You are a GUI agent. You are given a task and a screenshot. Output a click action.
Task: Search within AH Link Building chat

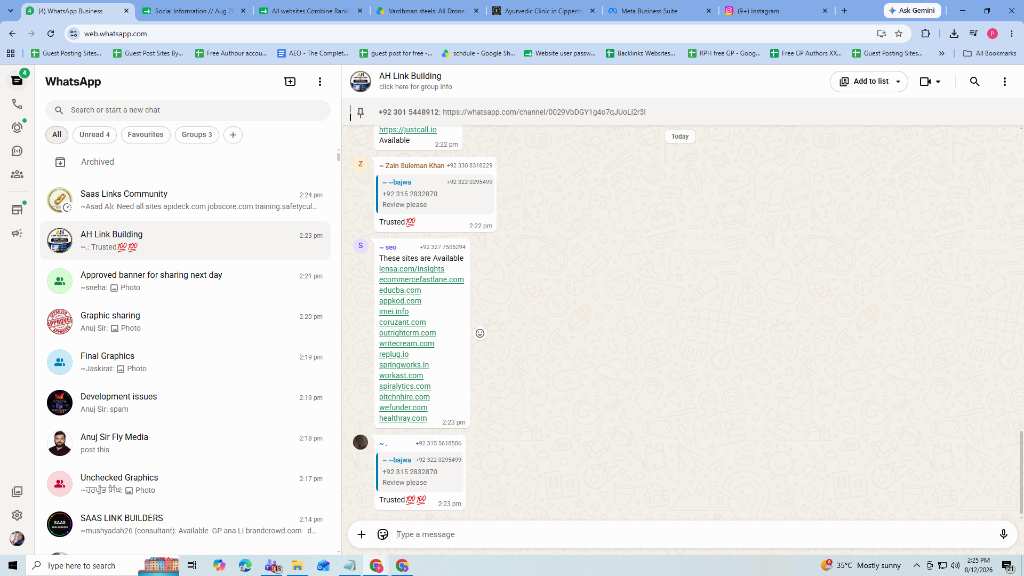pyautogui.click(x=974, y=82)
